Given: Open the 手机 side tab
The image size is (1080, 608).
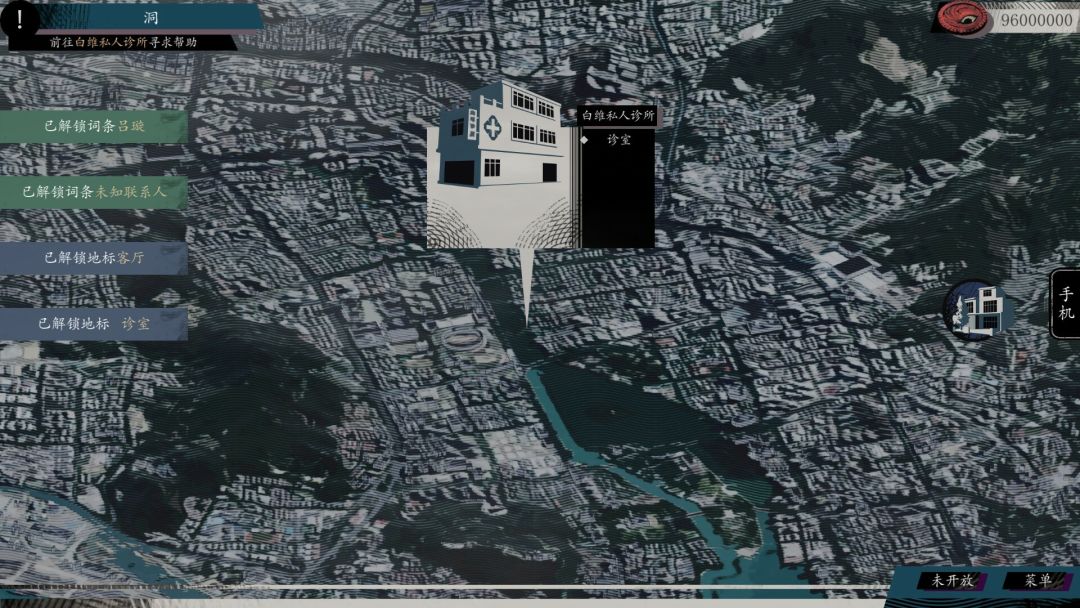Looking at the screenshot, I should tap(1065, 304).
